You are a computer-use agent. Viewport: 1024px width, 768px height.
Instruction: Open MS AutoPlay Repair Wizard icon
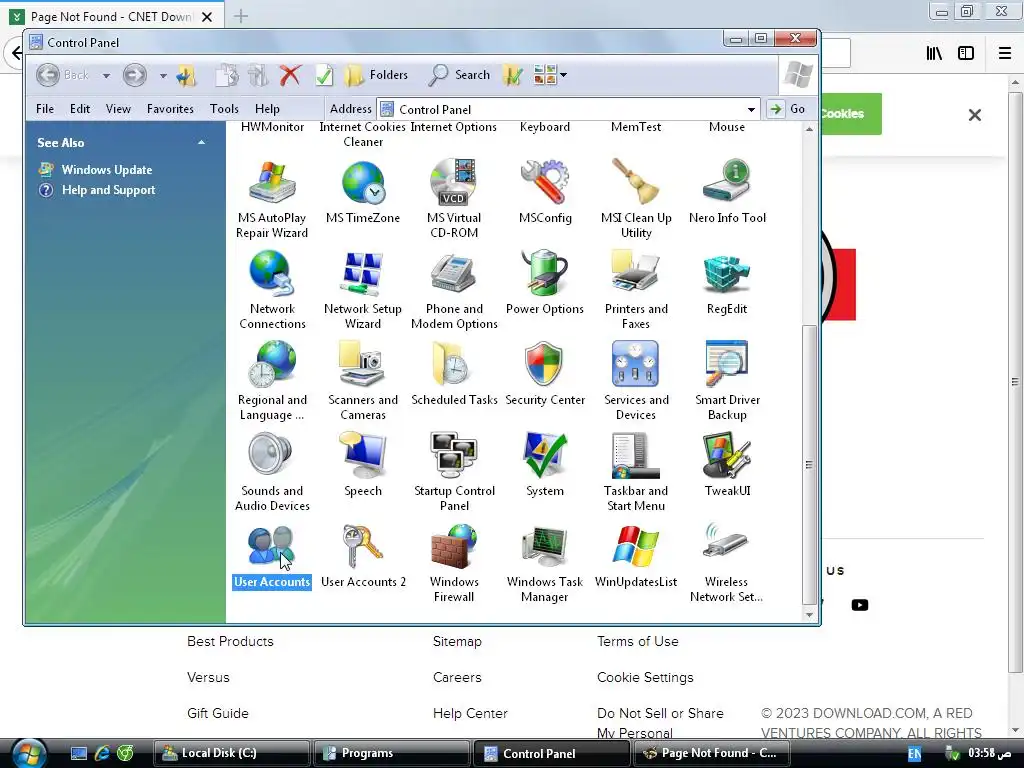[272, 182]
